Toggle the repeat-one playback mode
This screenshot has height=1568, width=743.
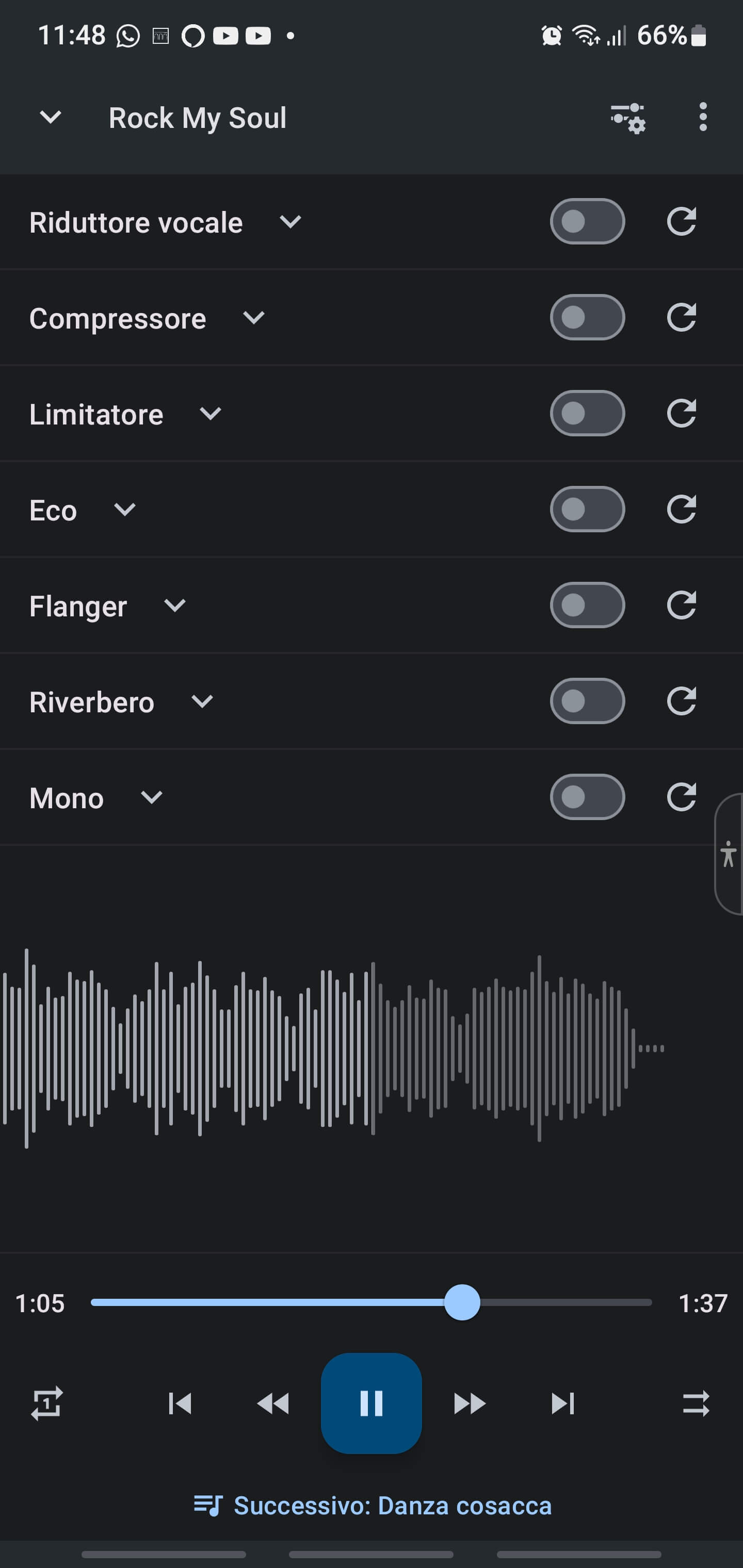[47, 1403]
